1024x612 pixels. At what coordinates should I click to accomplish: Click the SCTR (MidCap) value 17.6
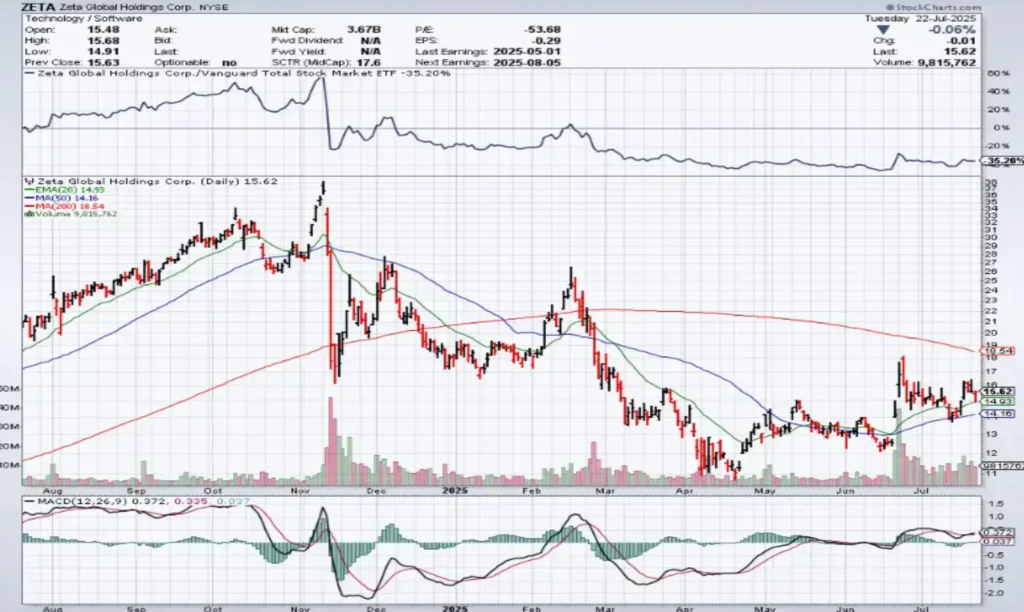coord(368,63)
